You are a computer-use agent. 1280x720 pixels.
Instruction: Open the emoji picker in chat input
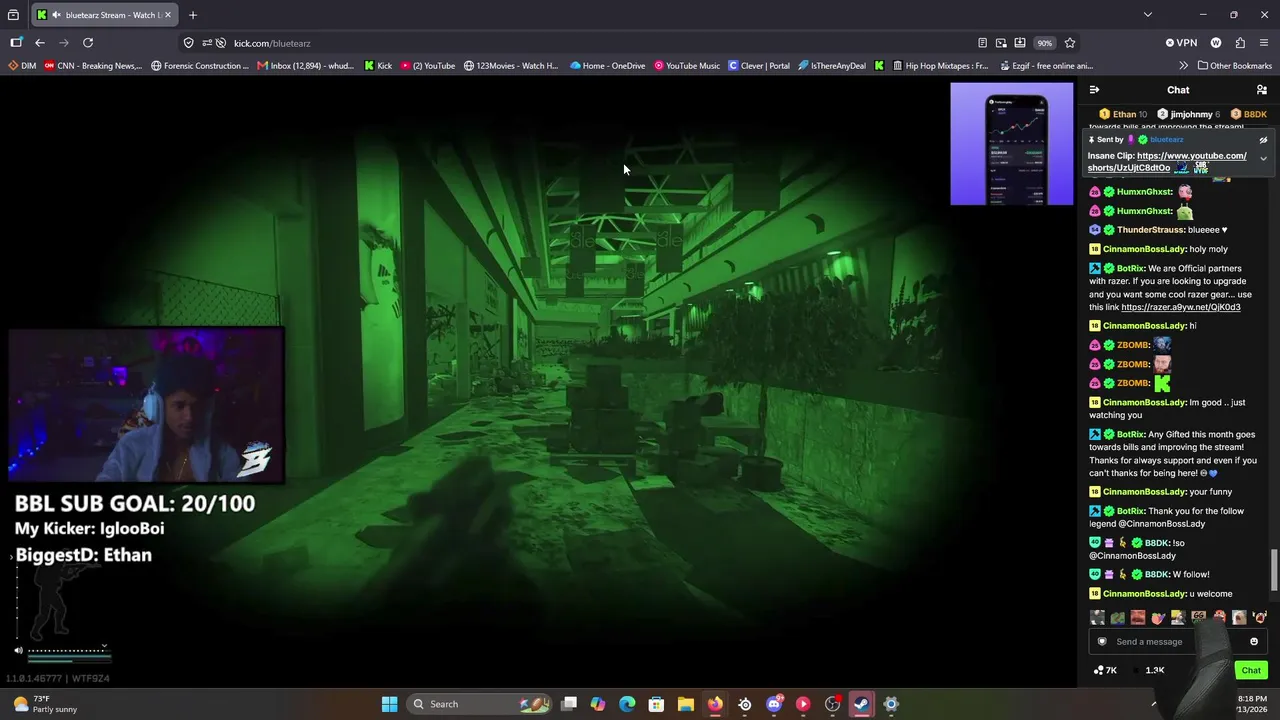click(1254, 642)
